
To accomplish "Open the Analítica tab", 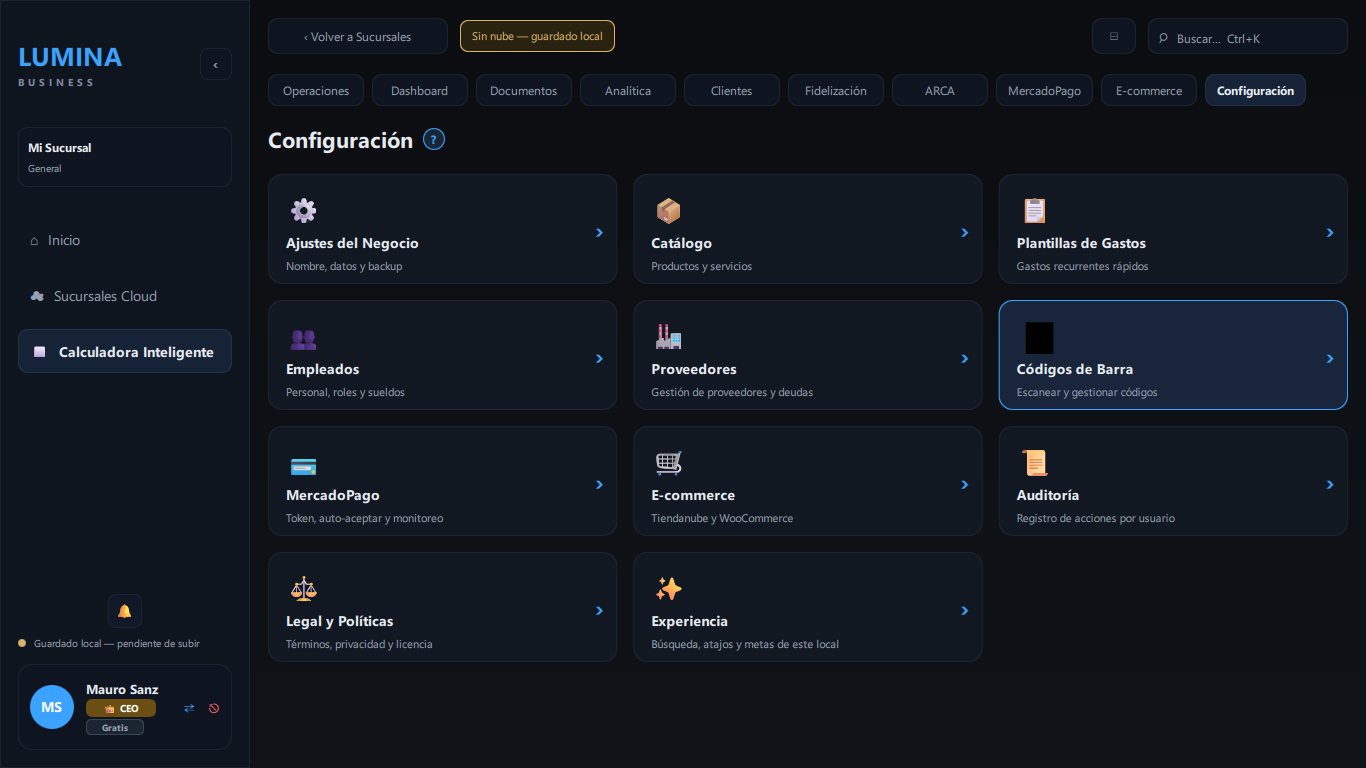I will coord(628,90).
